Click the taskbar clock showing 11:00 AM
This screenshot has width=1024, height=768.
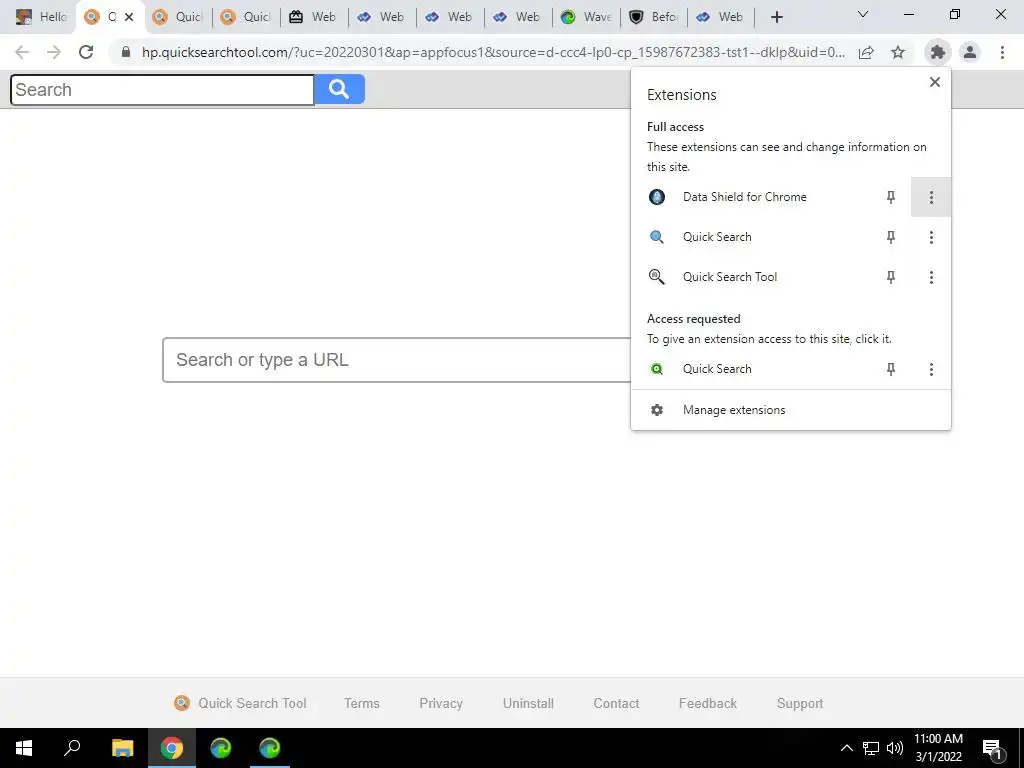[938, 748]
